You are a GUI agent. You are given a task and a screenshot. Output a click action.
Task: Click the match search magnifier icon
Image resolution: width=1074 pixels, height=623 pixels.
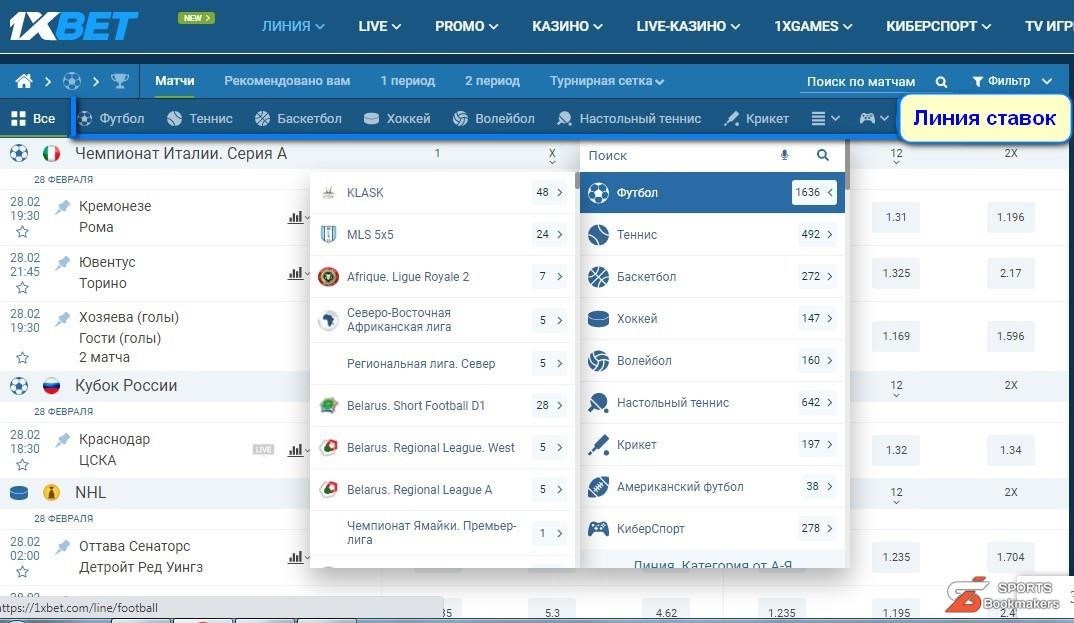pyautogui.click(x=942, y=82)
